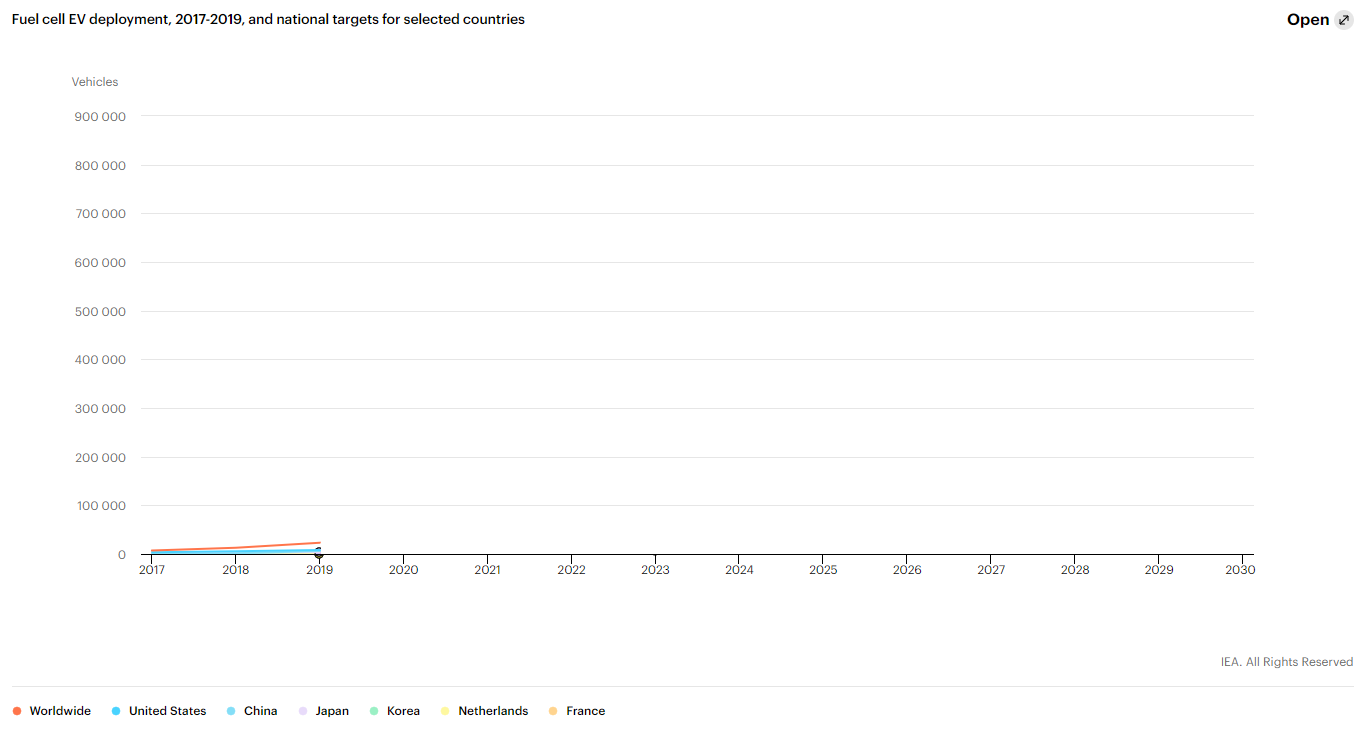Toggle the United States legend entry
The image size is (1368, 731).
(159, 711)
